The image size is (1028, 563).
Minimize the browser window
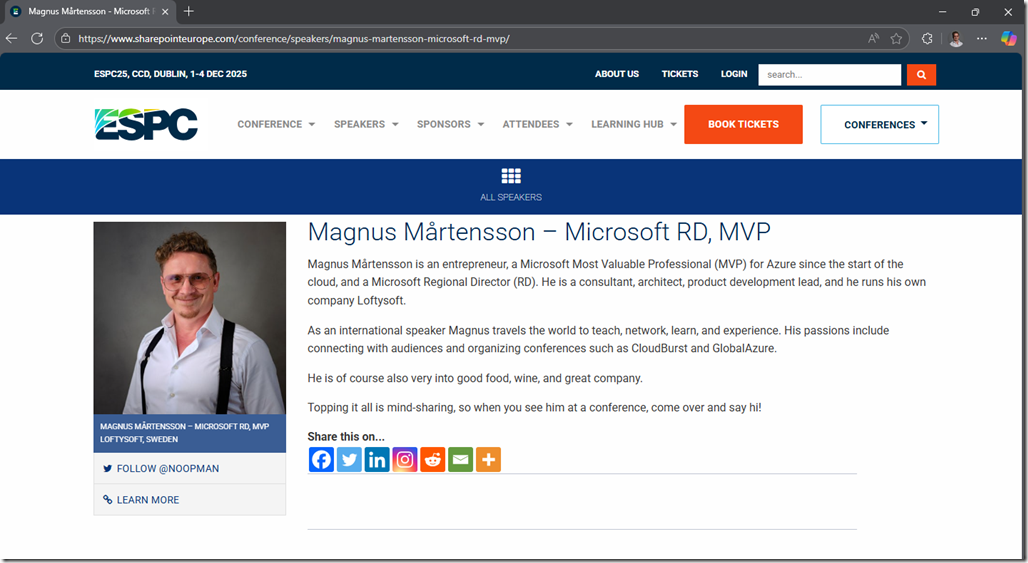click(x=942, y=12)
